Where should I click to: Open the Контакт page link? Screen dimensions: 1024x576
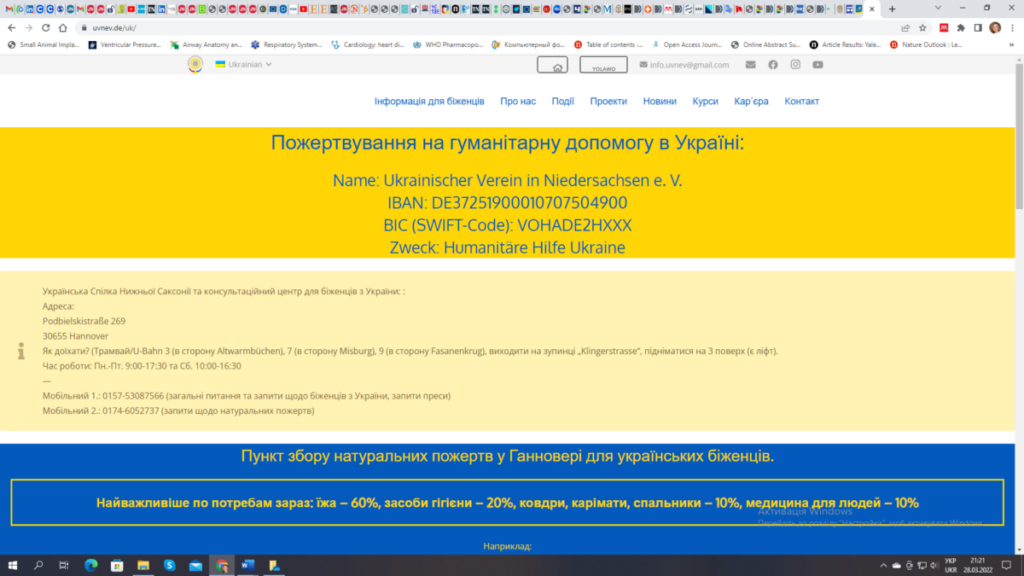click(x=801, y=102)
